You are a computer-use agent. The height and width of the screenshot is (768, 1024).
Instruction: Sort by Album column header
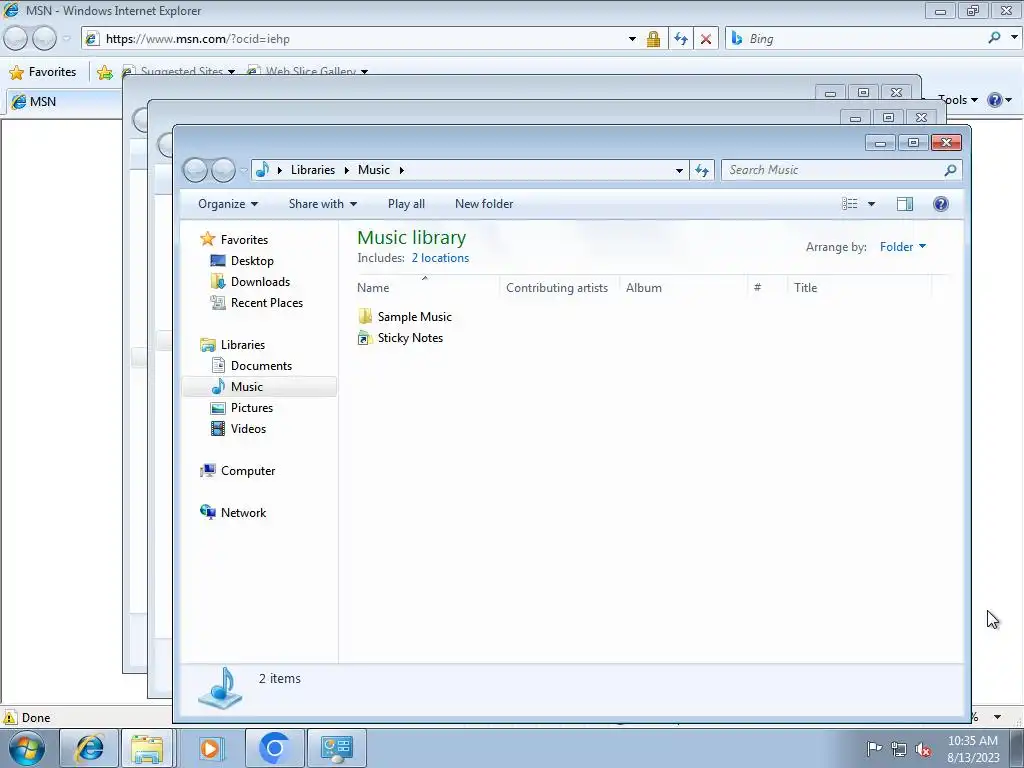click(682, 287)
